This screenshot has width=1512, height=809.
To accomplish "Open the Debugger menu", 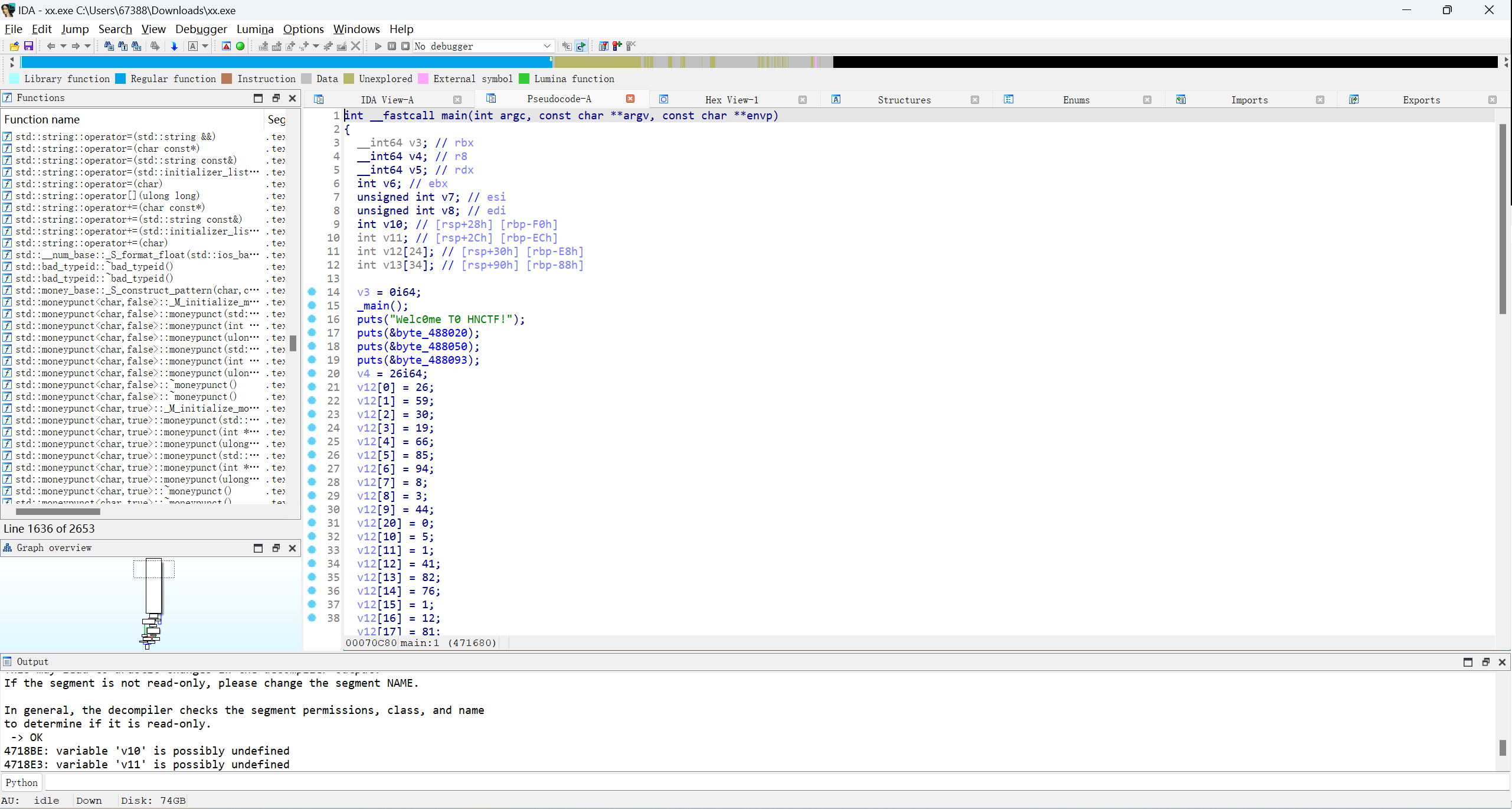I will 201,29.
